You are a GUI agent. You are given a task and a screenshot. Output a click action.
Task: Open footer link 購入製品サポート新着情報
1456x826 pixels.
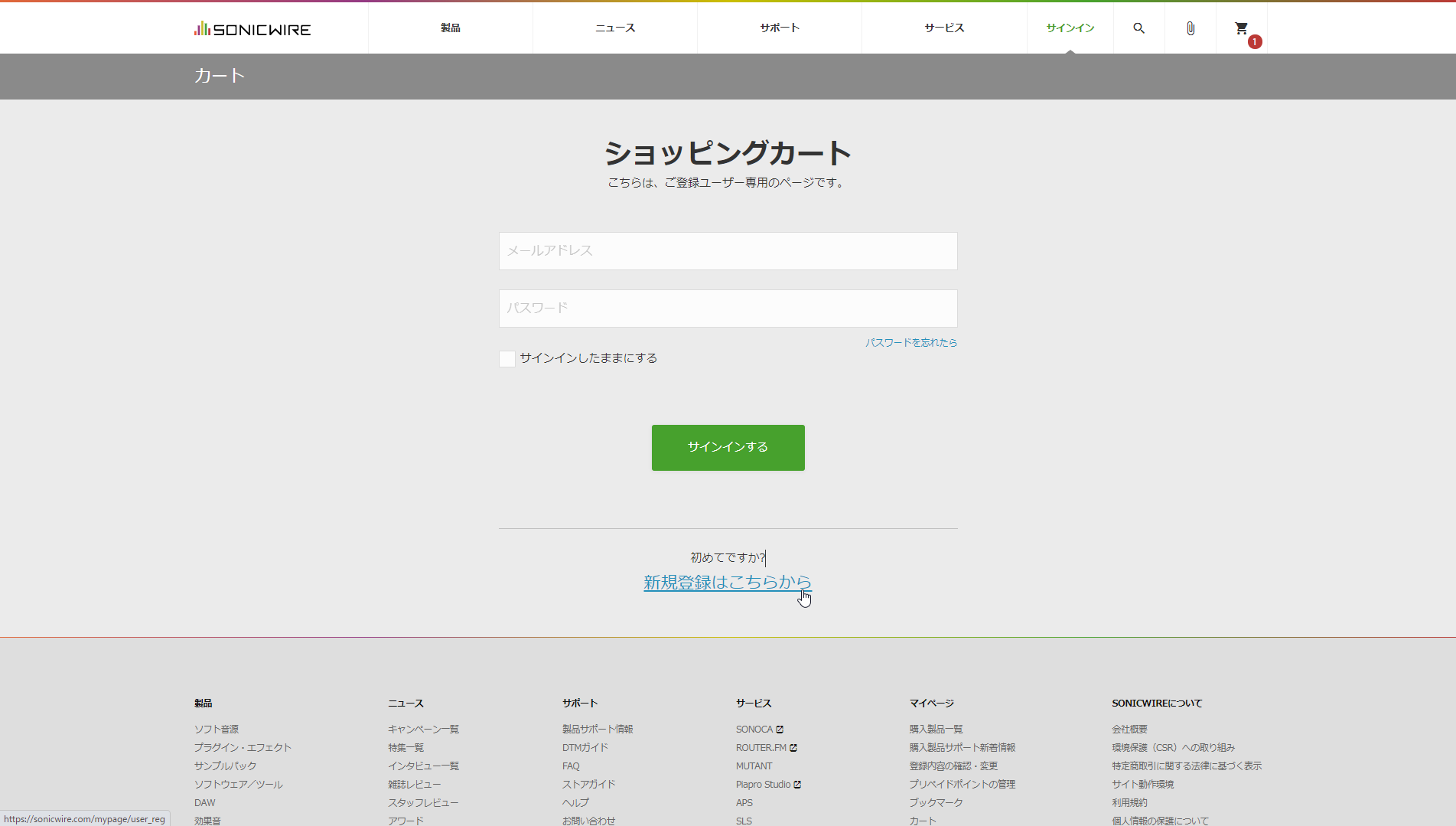coord(962,748)
